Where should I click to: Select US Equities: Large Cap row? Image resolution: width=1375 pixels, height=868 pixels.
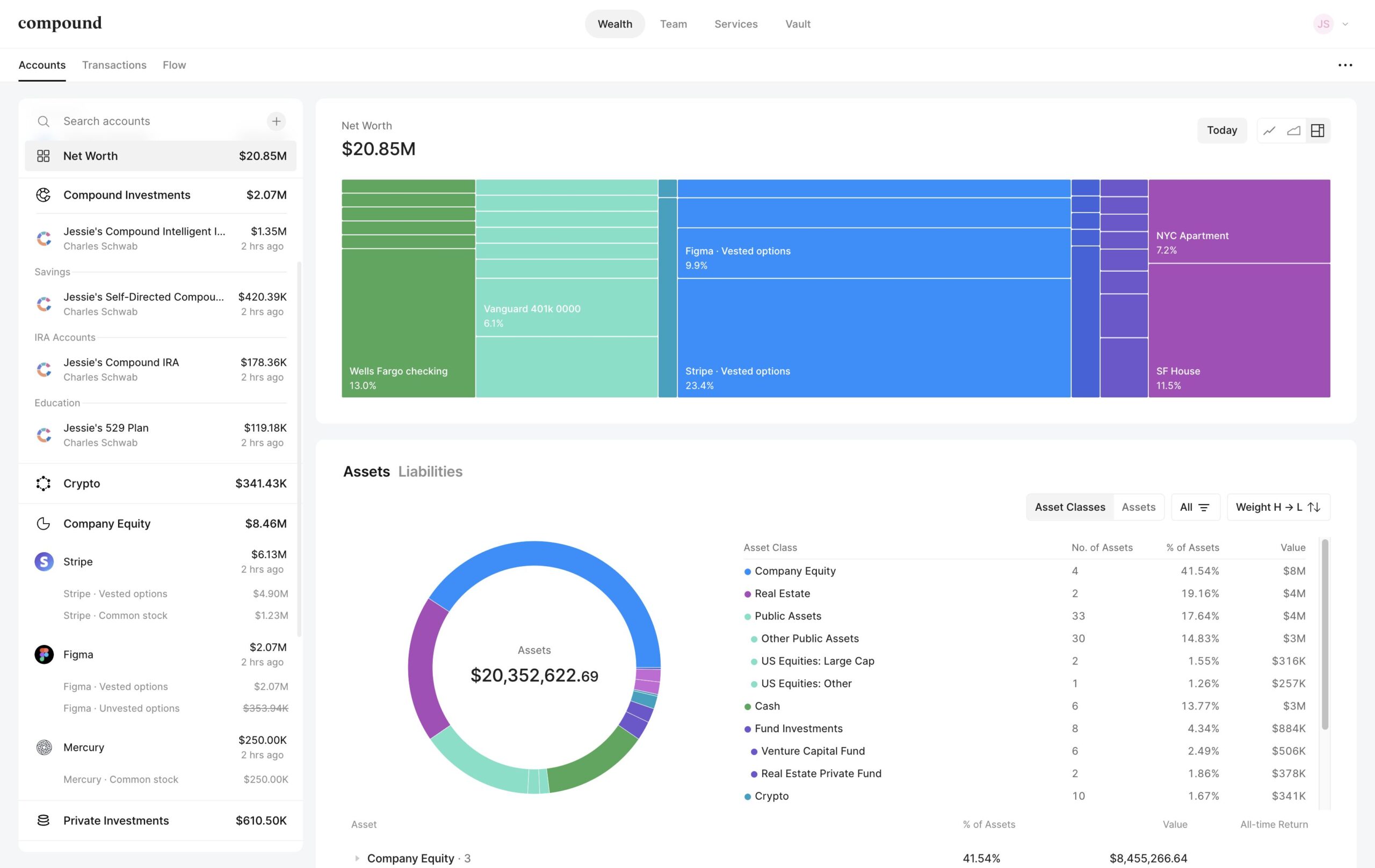[x=1025, y=661]
